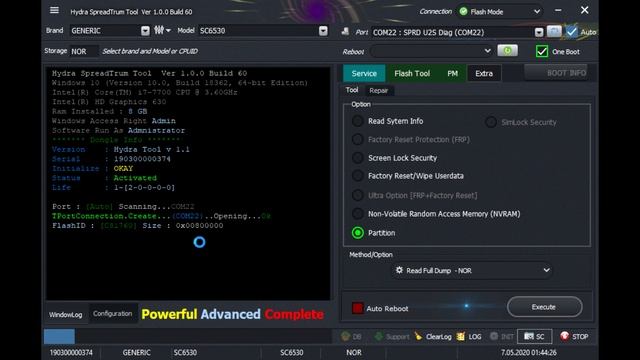The height and width of the screenshot is (360, 640).
Task: Open the Model SC6530 dropdown
Action: click(x=323, y=31)
